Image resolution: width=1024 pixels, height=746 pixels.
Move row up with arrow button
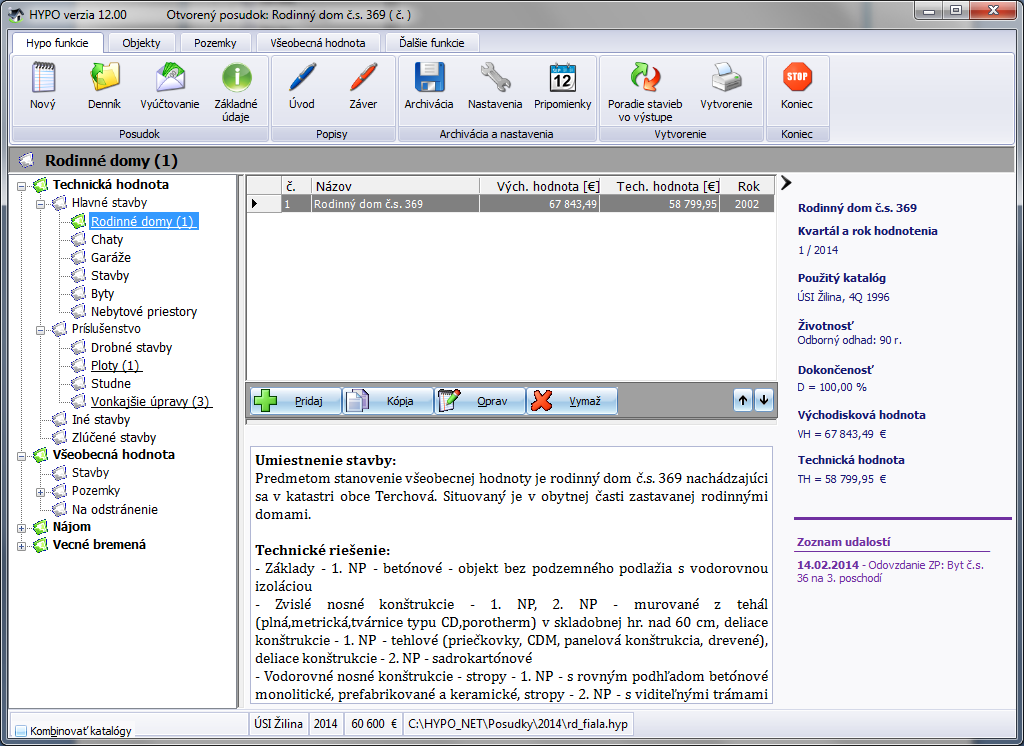coord(743,400)
